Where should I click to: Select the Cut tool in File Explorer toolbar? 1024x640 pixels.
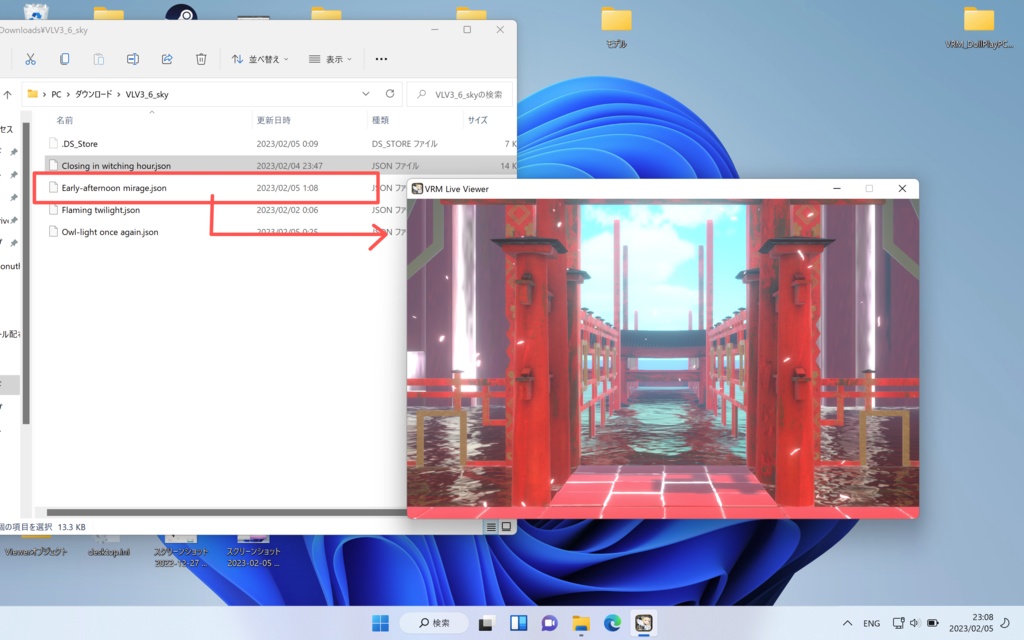point(31,59)
